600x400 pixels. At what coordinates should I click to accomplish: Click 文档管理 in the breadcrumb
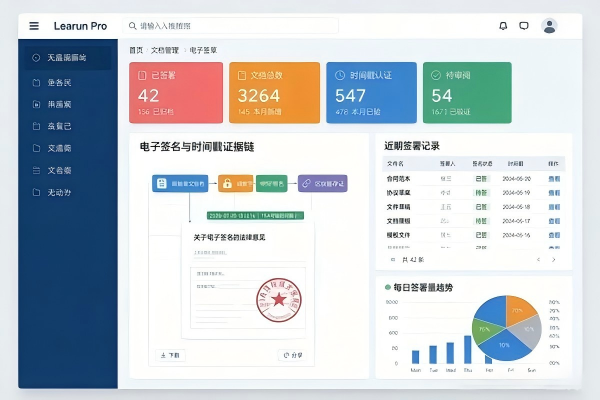click(x=165, y=50)
